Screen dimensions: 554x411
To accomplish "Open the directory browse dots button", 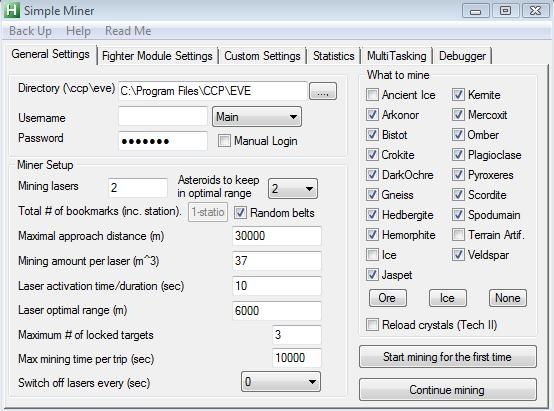I will coord(323,91).
